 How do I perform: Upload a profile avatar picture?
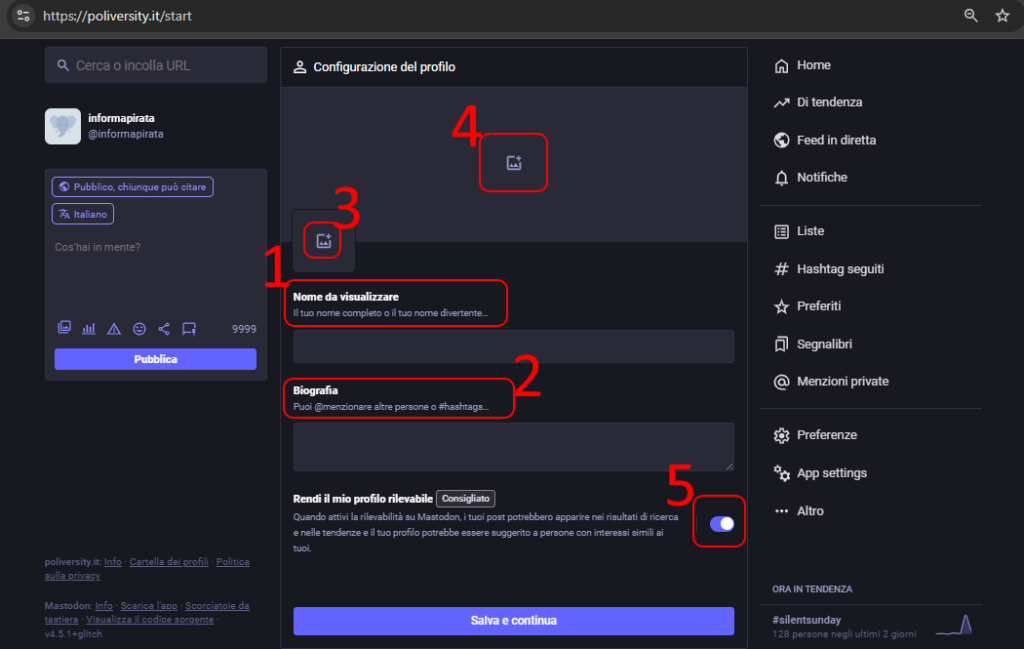click(x=323, y=240)
